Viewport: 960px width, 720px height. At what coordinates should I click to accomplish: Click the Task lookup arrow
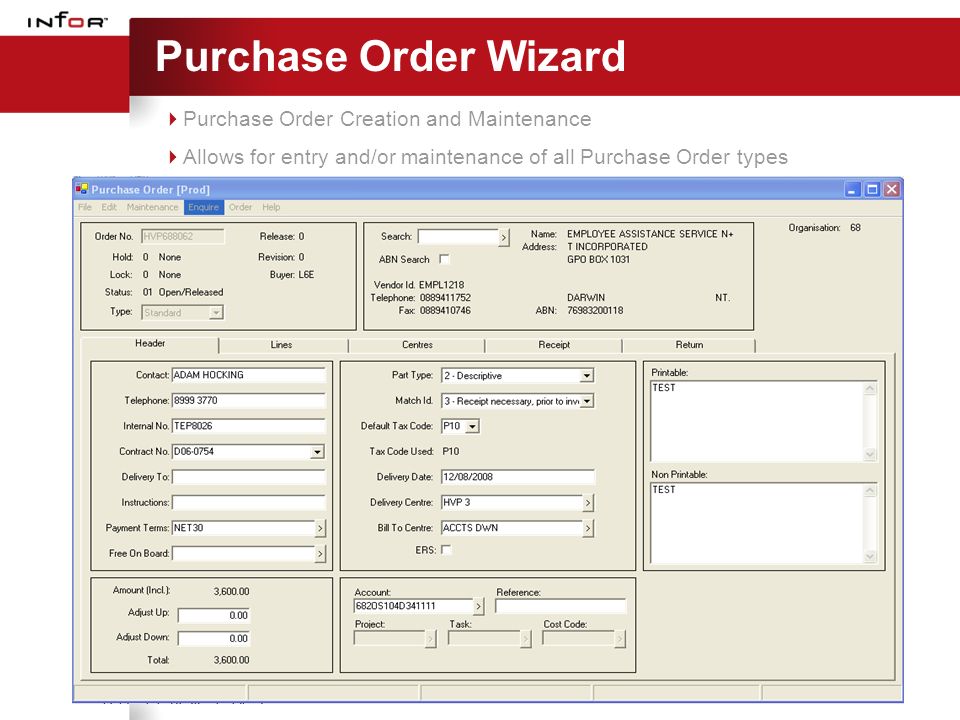click(x=526, y=639)
